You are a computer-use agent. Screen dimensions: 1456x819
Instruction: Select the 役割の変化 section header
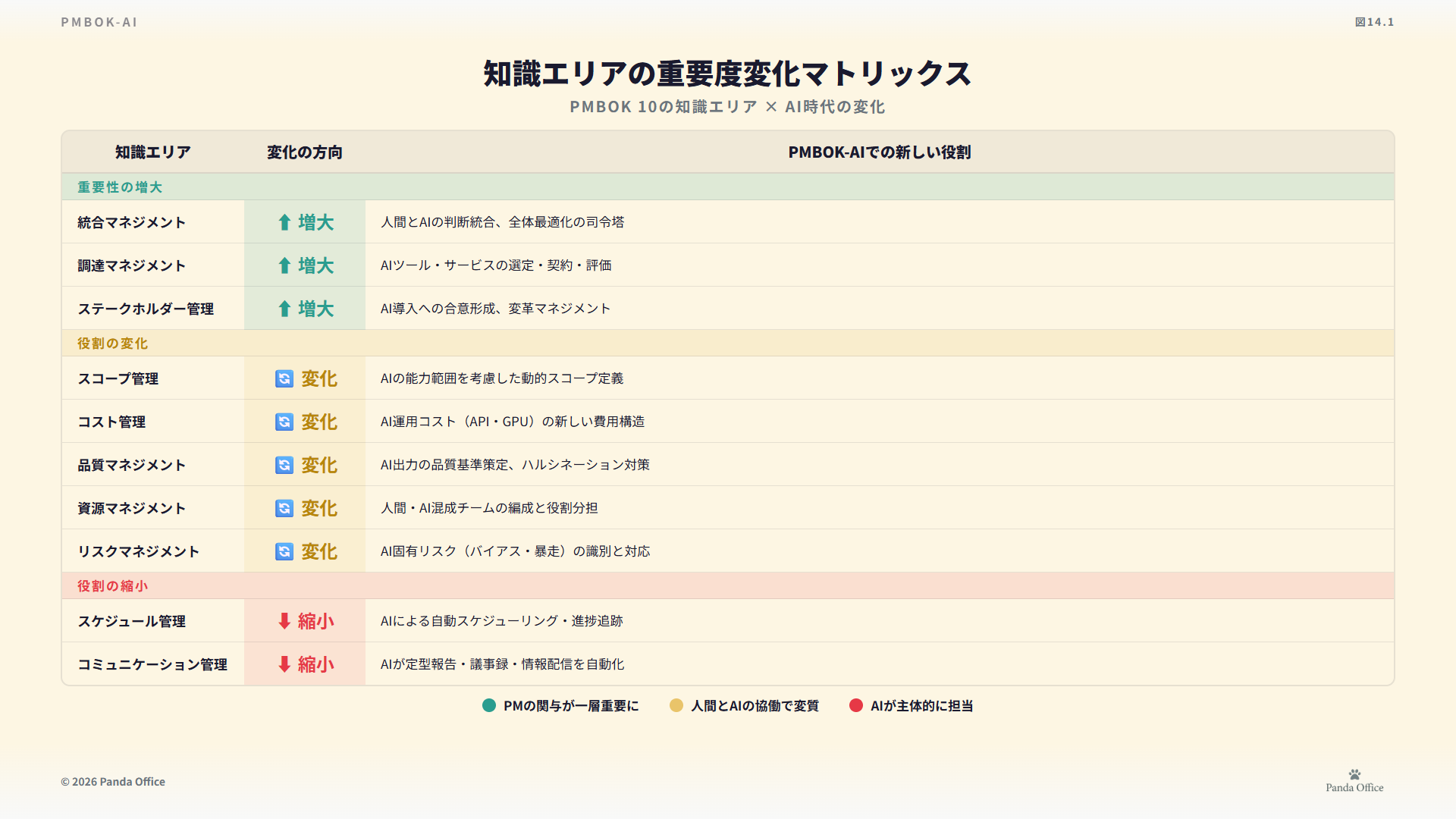(x=112, y=344)
